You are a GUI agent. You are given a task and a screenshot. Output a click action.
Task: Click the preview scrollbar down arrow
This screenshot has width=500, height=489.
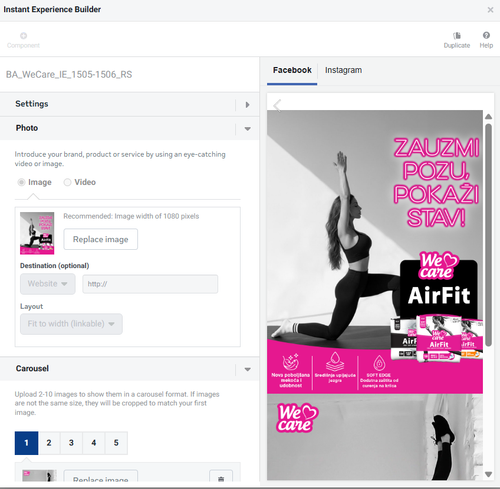(488, 474)
